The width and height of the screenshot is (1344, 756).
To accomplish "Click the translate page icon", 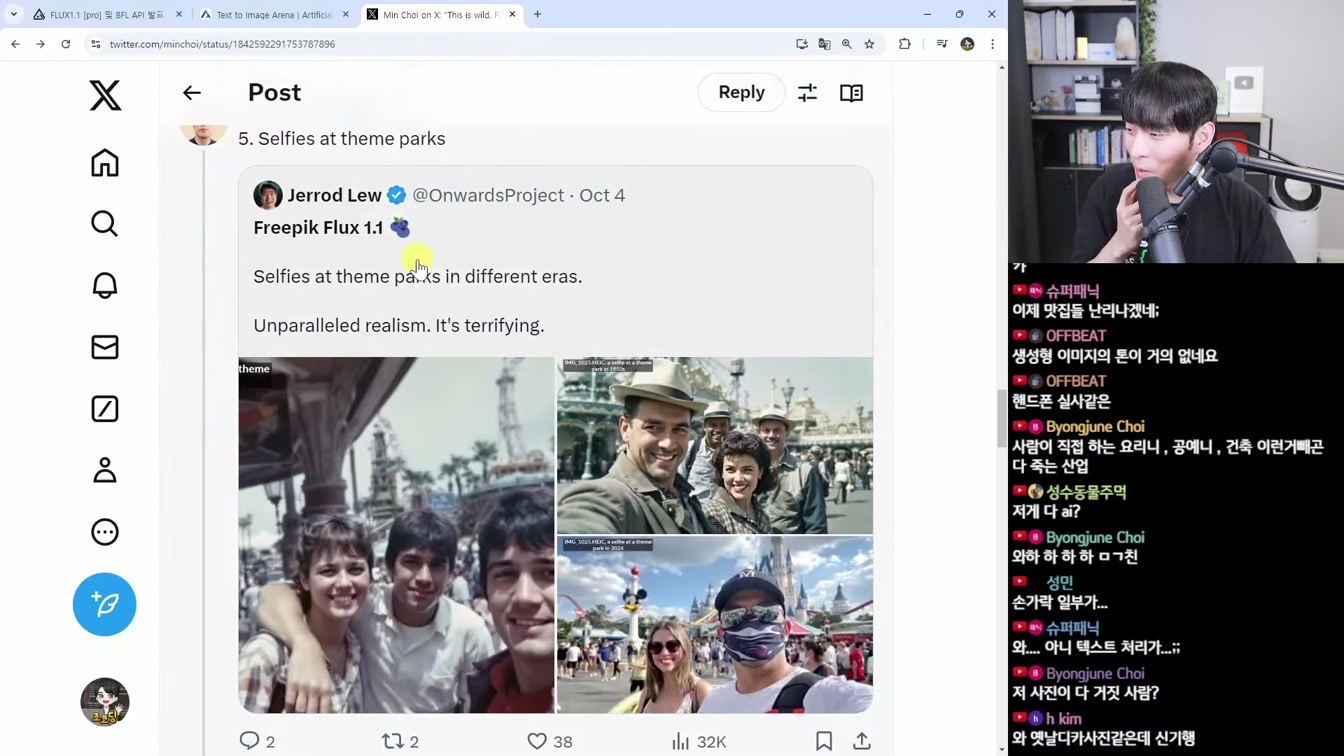I will (x=824, y=44).
